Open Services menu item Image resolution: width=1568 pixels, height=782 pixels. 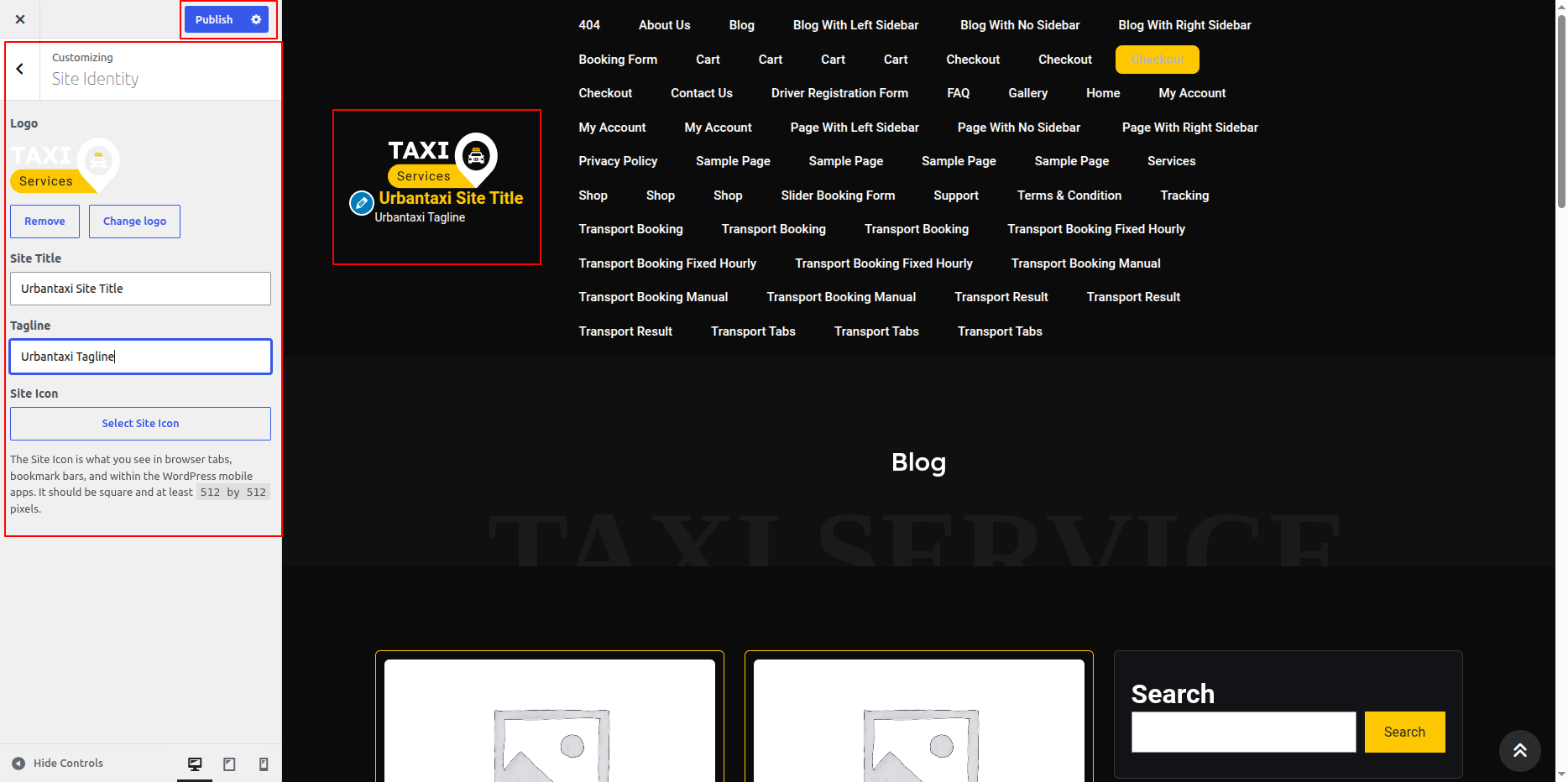1171,161
